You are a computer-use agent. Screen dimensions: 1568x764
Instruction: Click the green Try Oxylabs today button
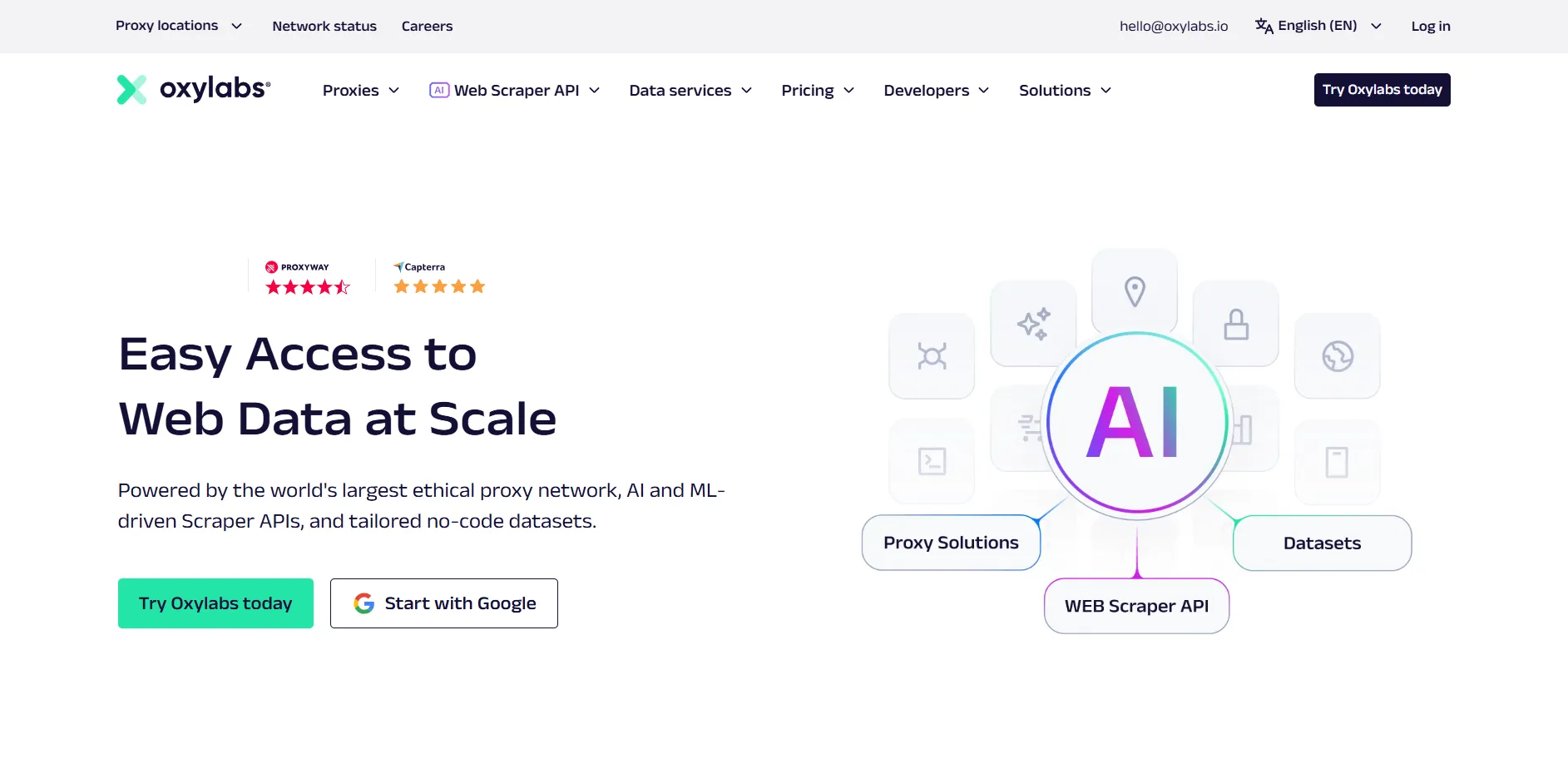(215, 603)
